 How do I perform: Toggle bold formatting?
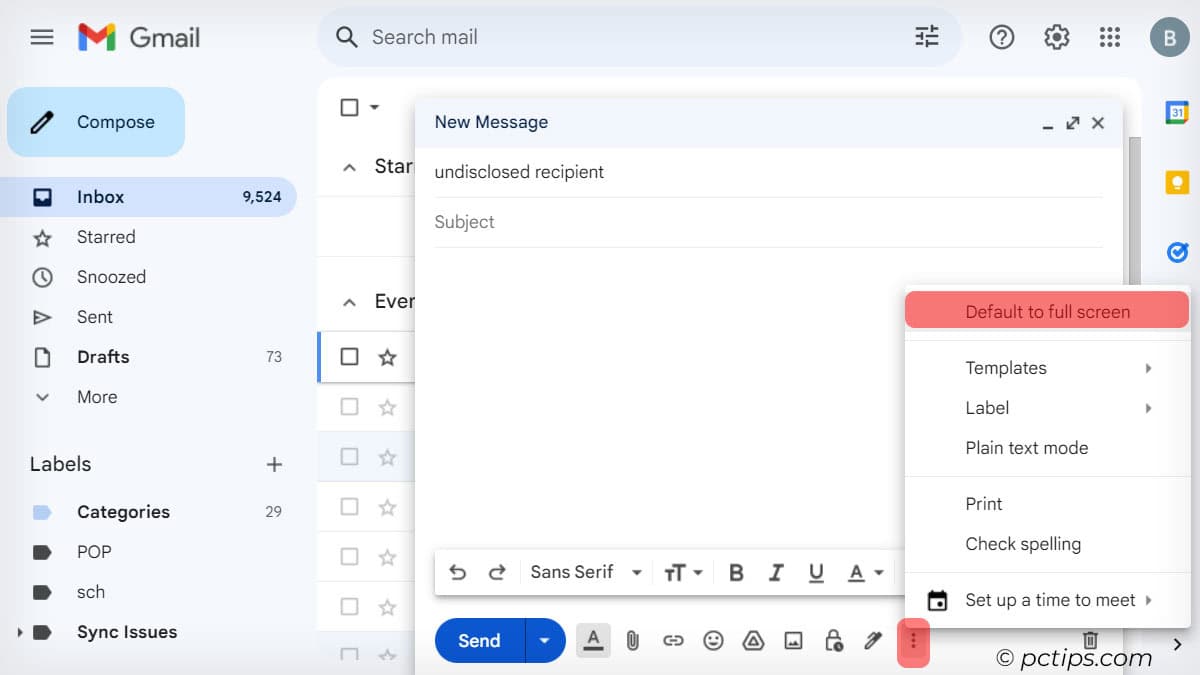pos(736,572)
